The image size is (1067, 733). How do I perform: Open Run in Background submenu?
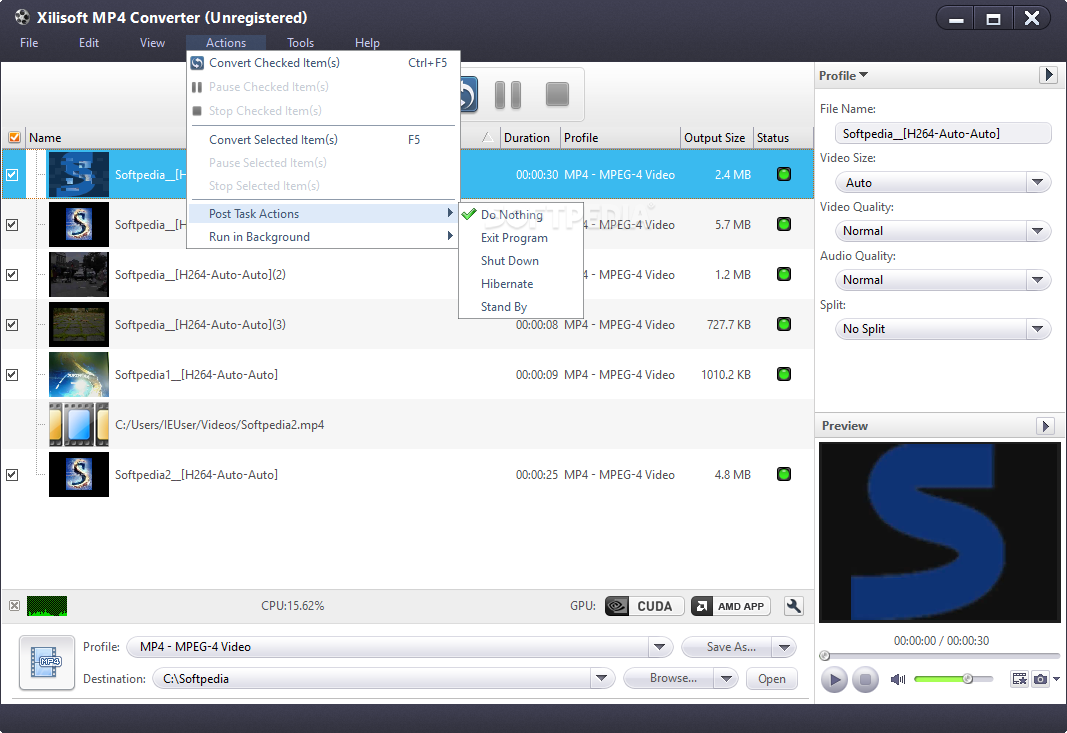pos(323,237)
